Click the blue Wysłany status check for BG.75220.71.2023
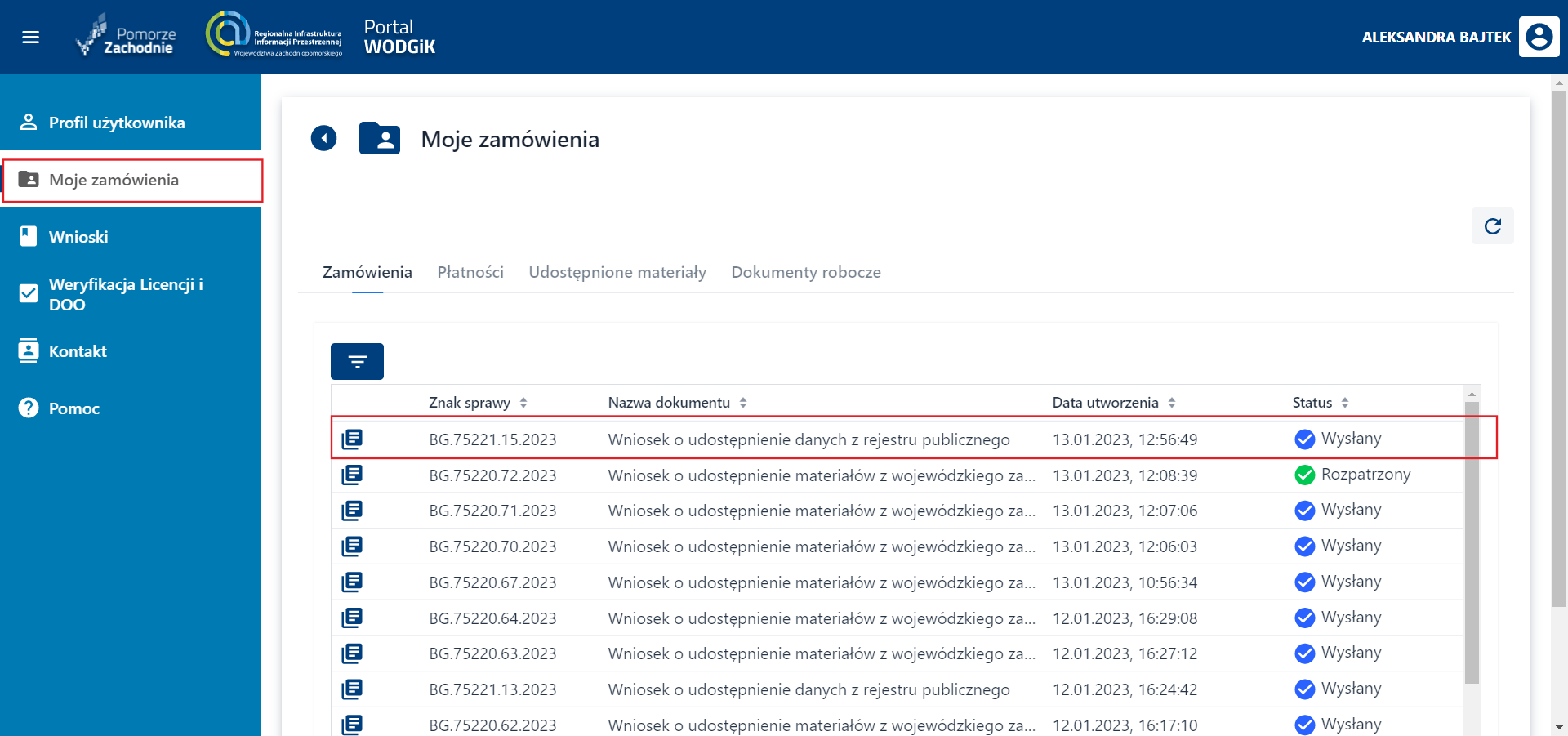1568x736 pixels. point(1303,510)
